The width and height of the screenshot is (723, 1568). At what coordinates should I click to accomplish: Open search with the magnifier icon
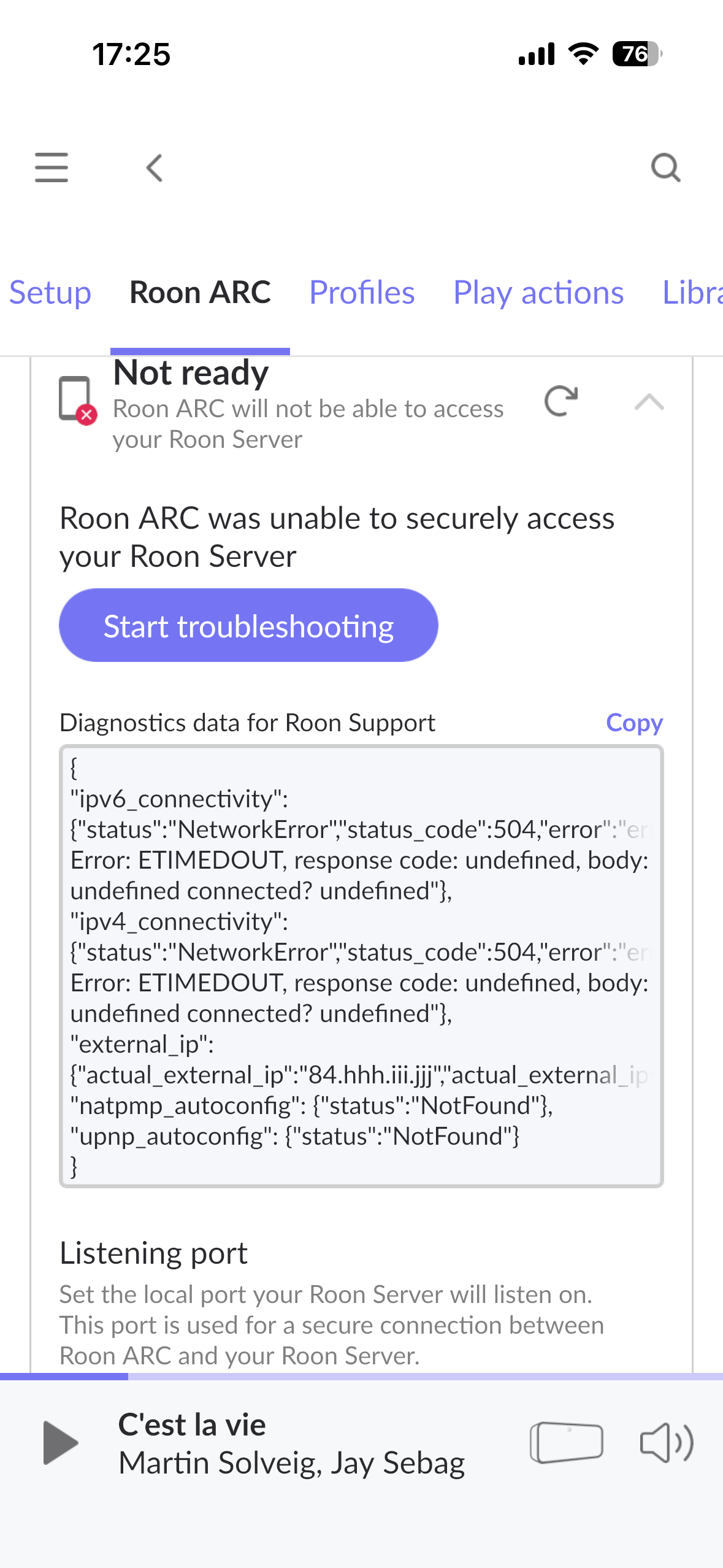665,167
